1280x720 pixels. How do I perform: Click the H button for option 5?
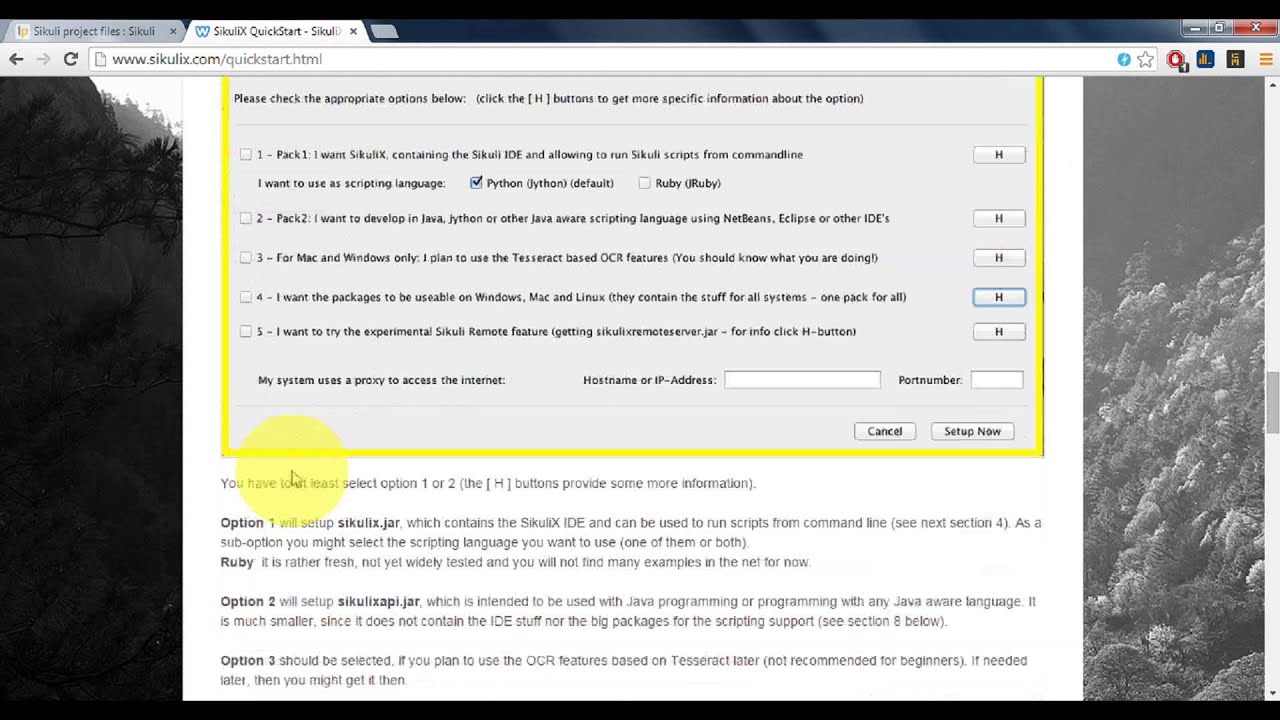click(x=999, y=331)
